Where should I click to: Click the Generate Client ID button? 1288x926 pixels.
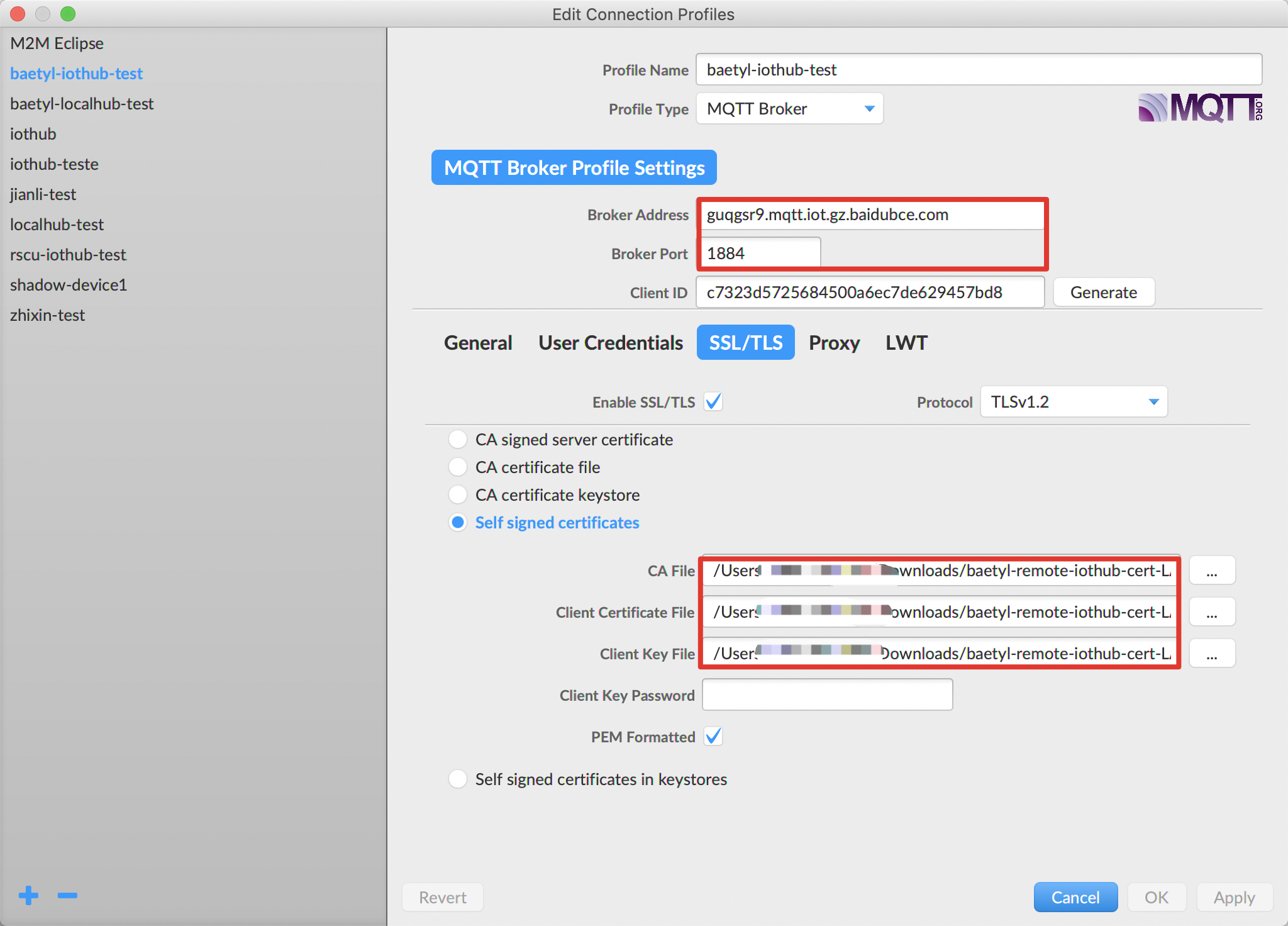pyautogui.click(x=1104, y=293)
